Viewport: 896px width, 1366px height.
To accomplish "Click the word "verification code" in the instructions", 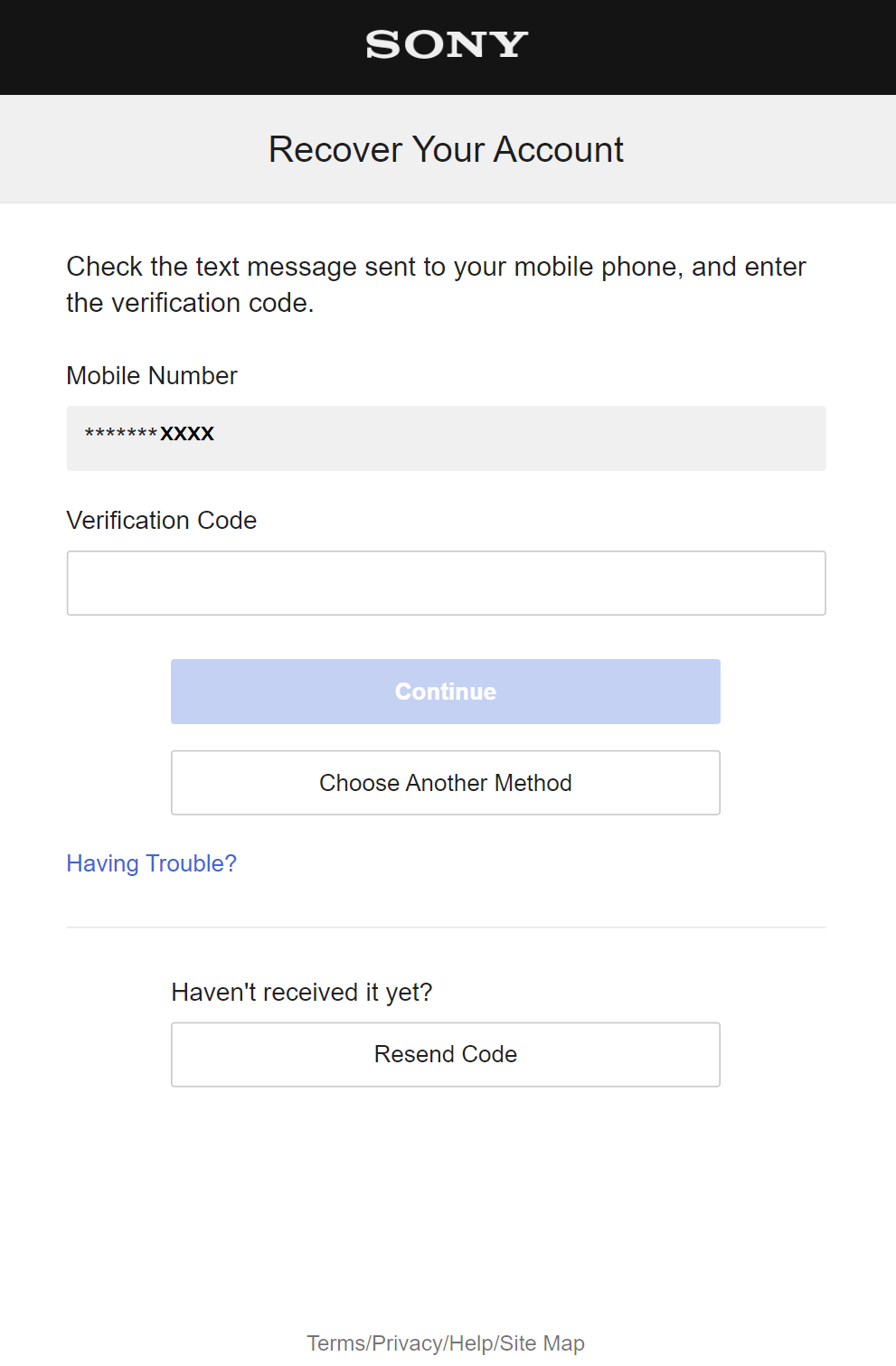I will click(x=212, y=303).
